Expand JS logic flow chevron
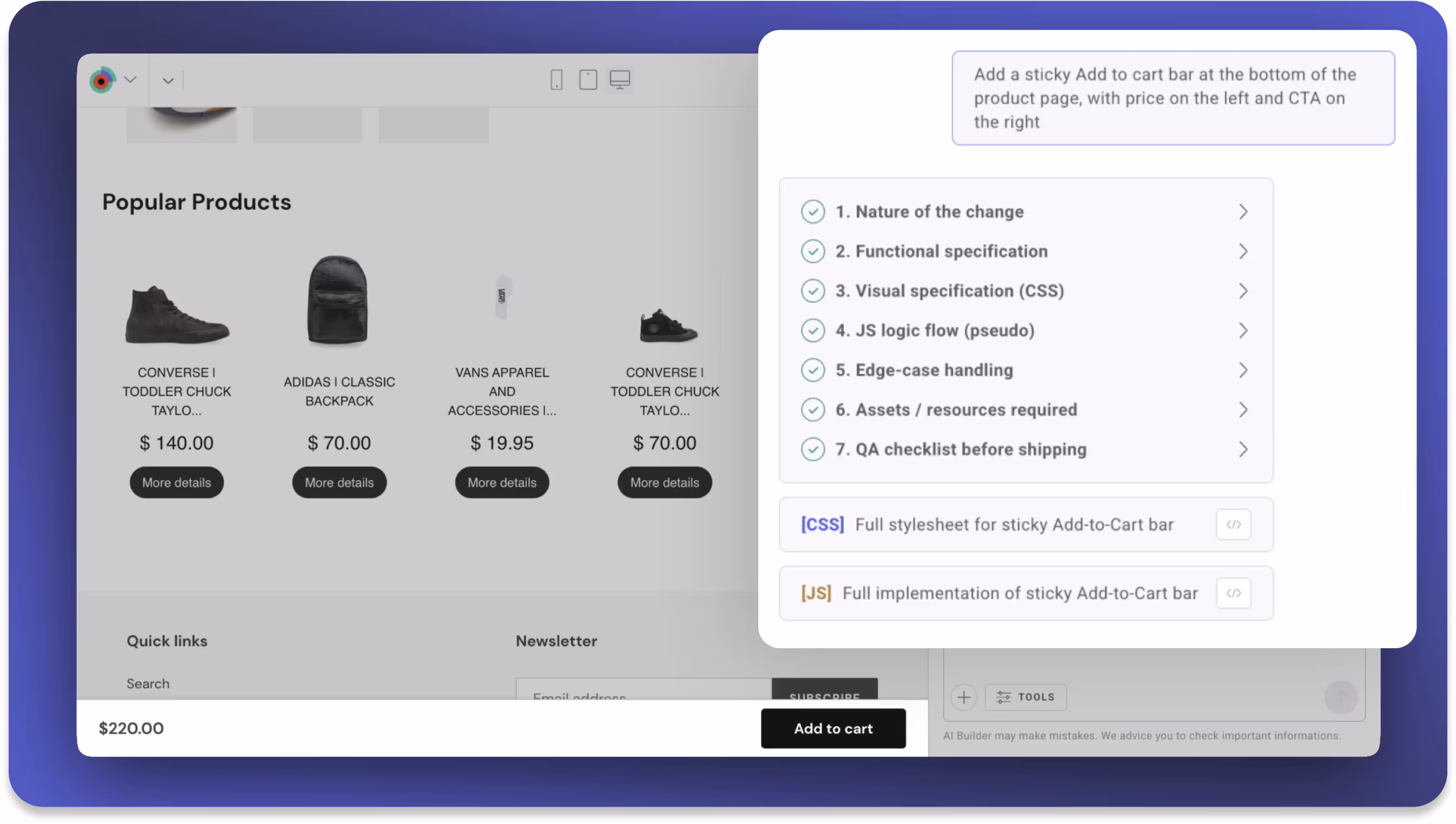1456x824 pixels. coord(1242,330)
